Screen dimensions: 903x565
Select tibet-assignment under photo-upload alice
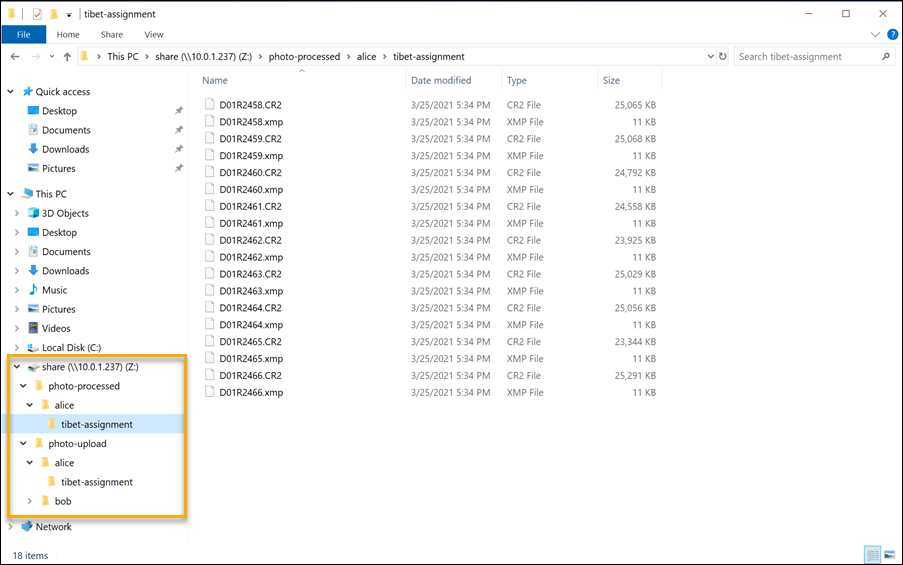97,482
